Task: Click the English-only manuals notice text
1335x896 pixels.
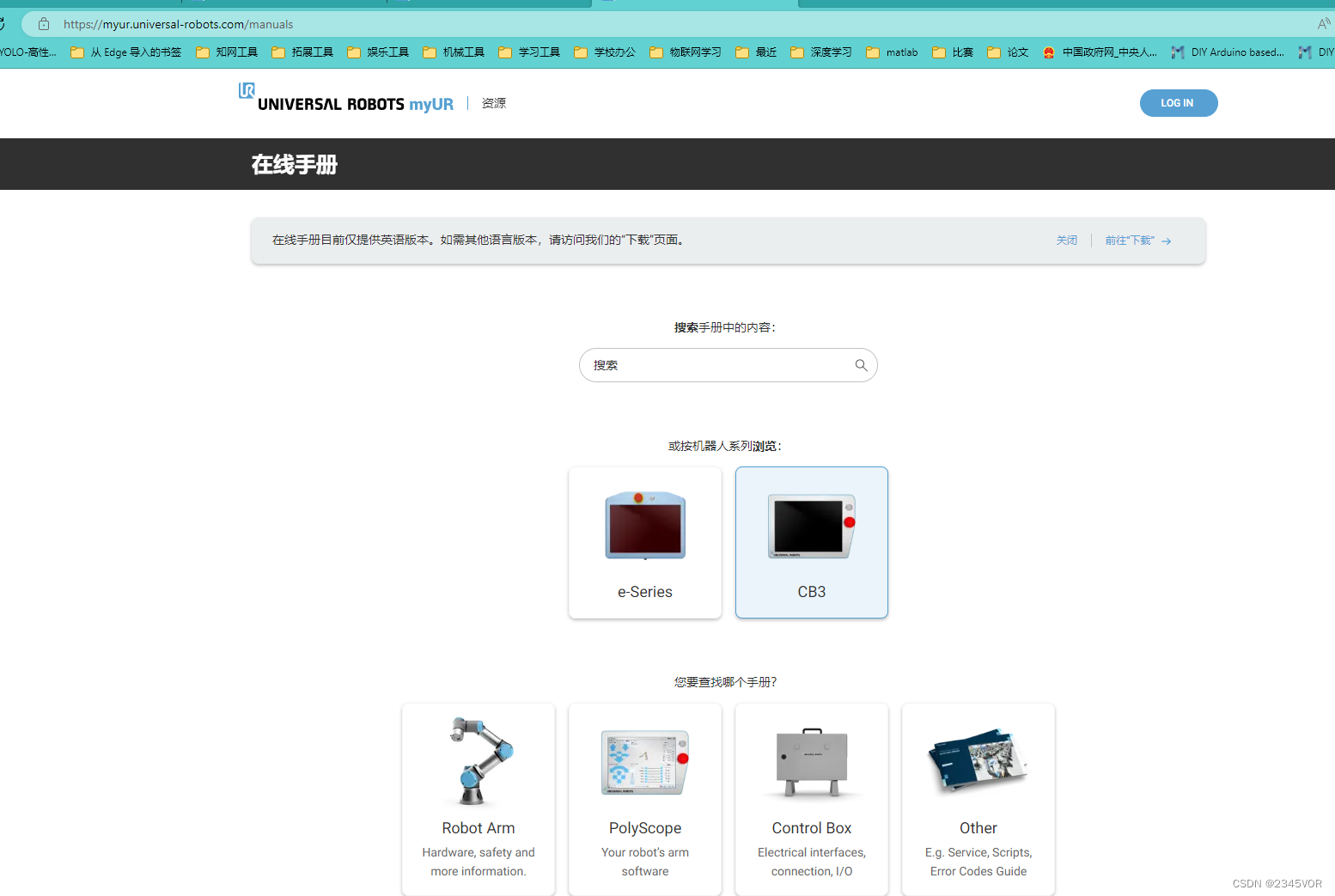Action: 480,241
